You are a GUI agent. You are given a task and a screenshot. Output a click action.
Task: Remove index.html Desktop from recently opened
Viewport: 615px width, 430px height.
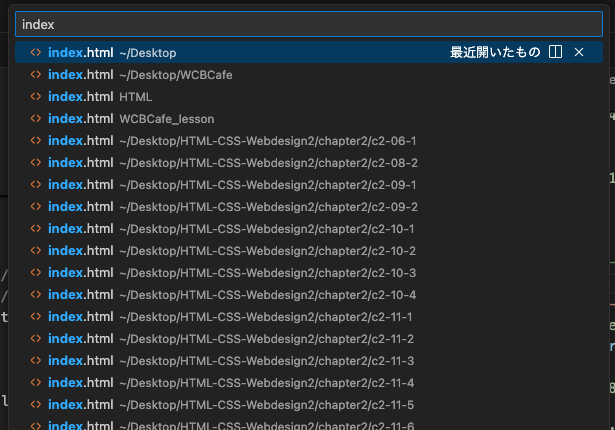click(579, 52)
